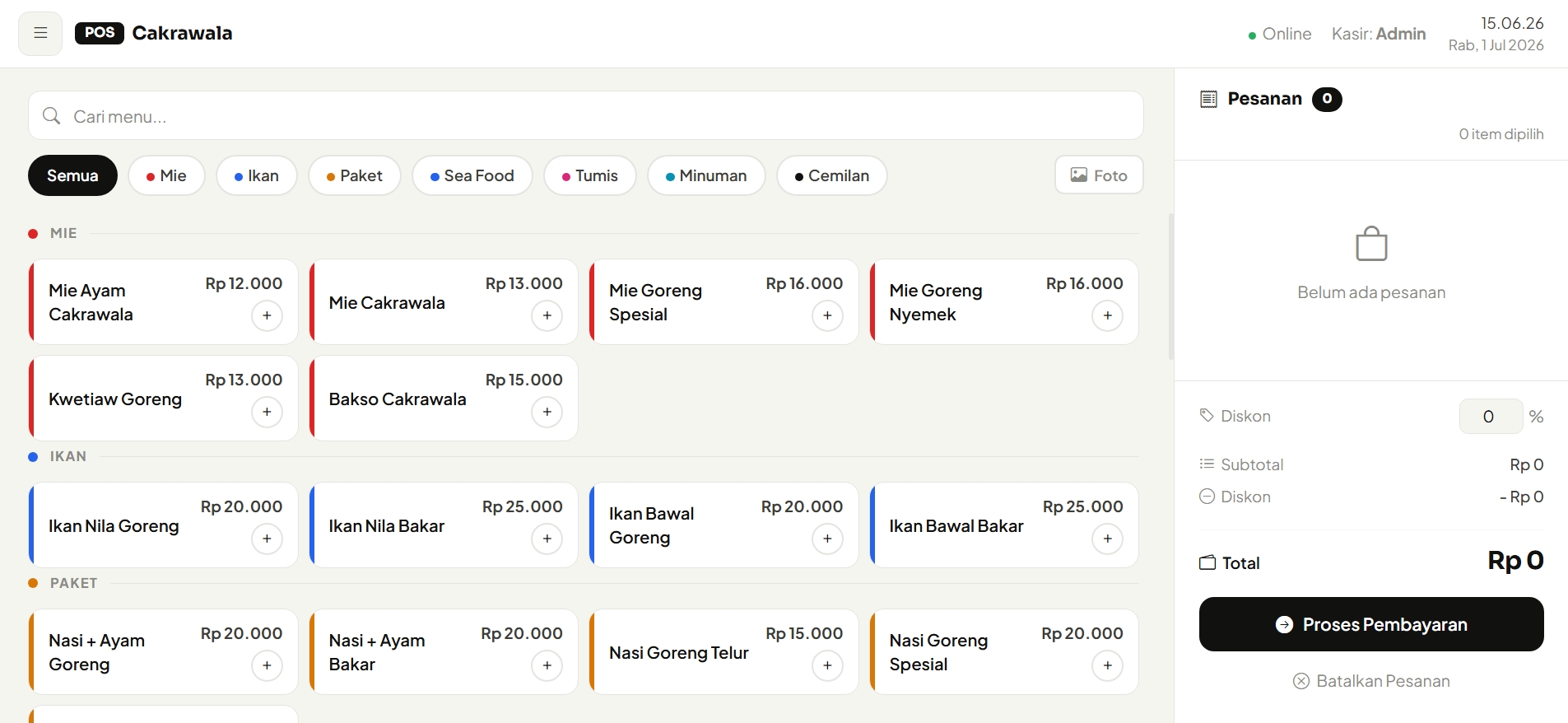Viewport: 1568px width, 723px height.
Task: Click the menu list scrollbar
Action: tap(1171, 287)
